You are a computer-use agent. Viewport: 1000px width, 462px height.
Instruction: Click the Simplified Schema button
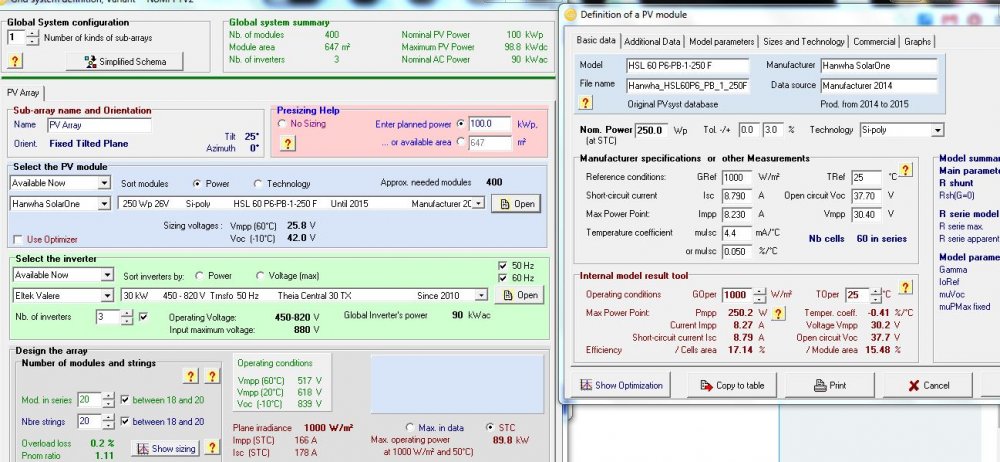[125, 61]
